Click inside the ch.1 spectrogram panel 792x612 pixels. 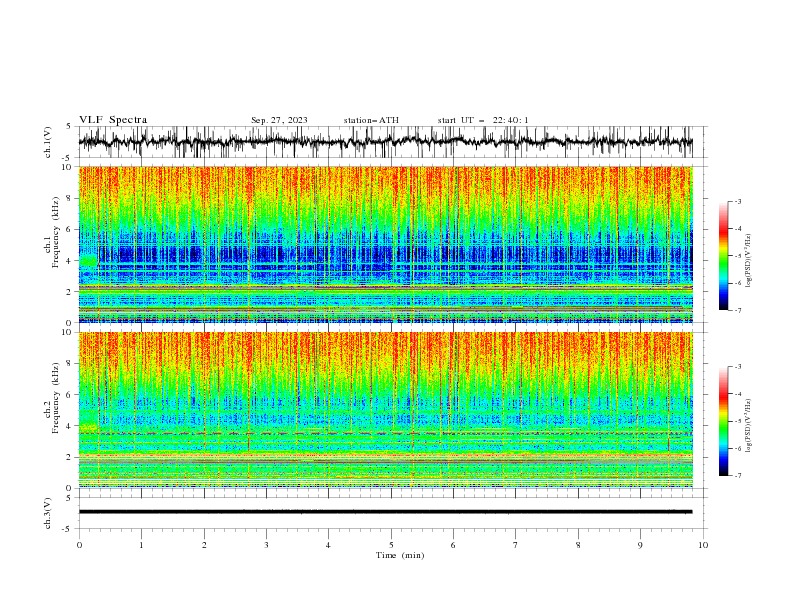385,244
